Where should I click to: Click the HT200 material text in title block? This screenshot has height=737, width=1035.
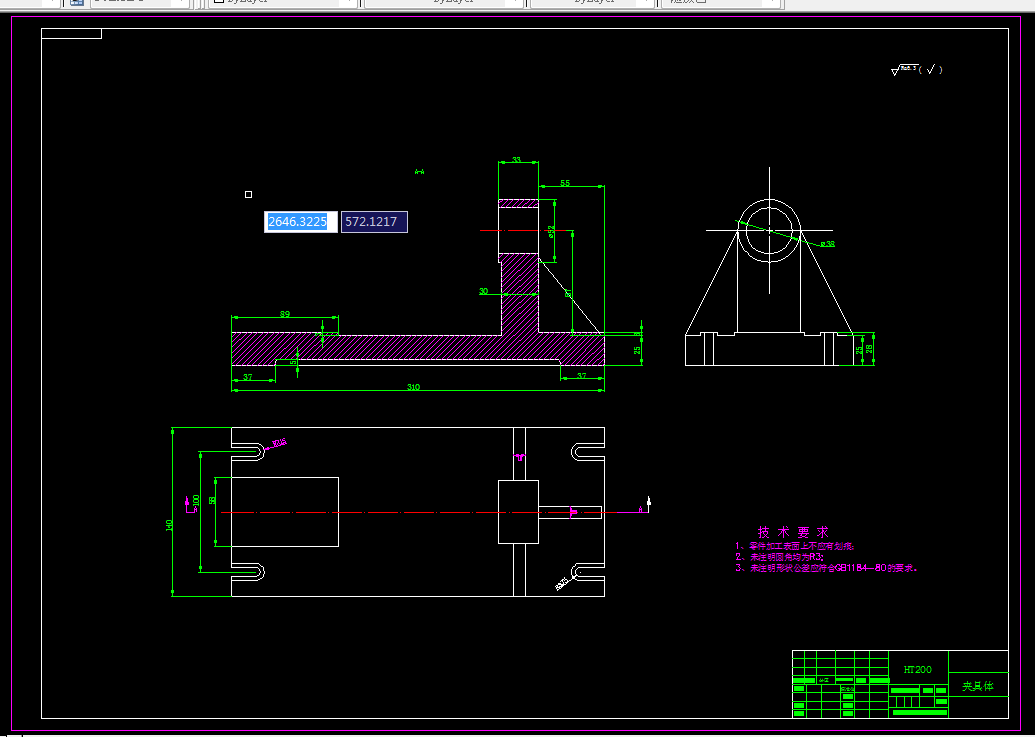click(918, 670)
